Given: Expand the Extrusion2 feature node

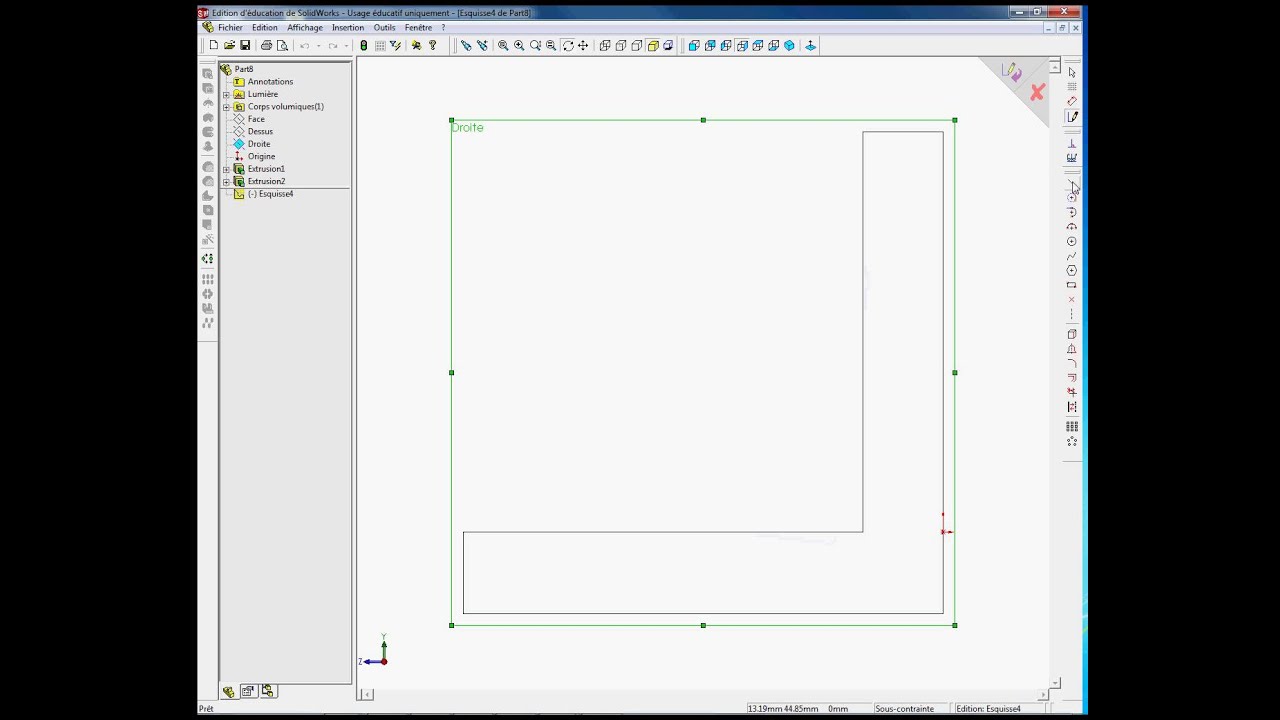Looking at the screenshot, I should [x=226, y=181].
